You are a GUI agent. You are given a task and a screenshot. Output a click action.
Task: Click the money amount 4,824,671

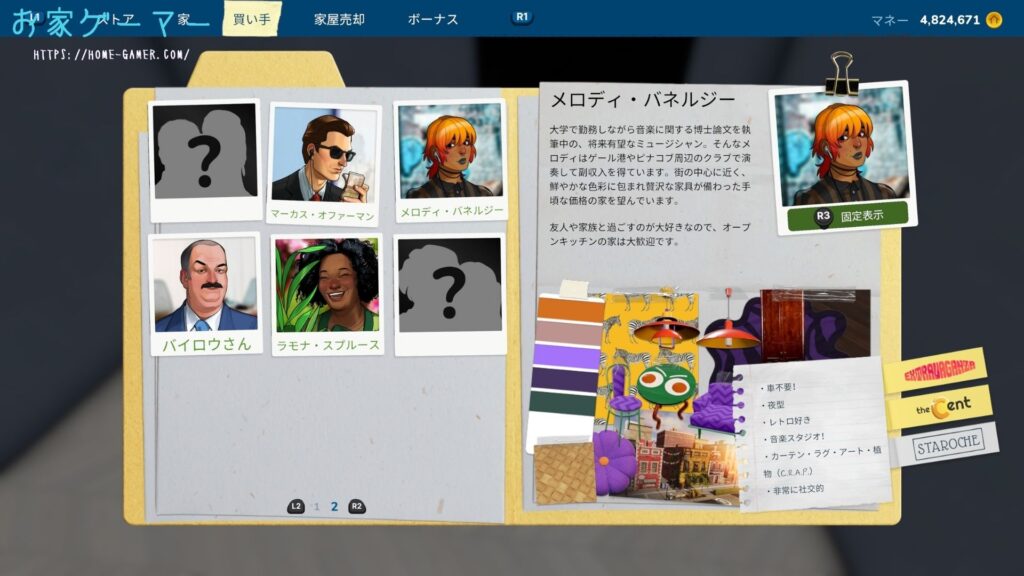950,20
